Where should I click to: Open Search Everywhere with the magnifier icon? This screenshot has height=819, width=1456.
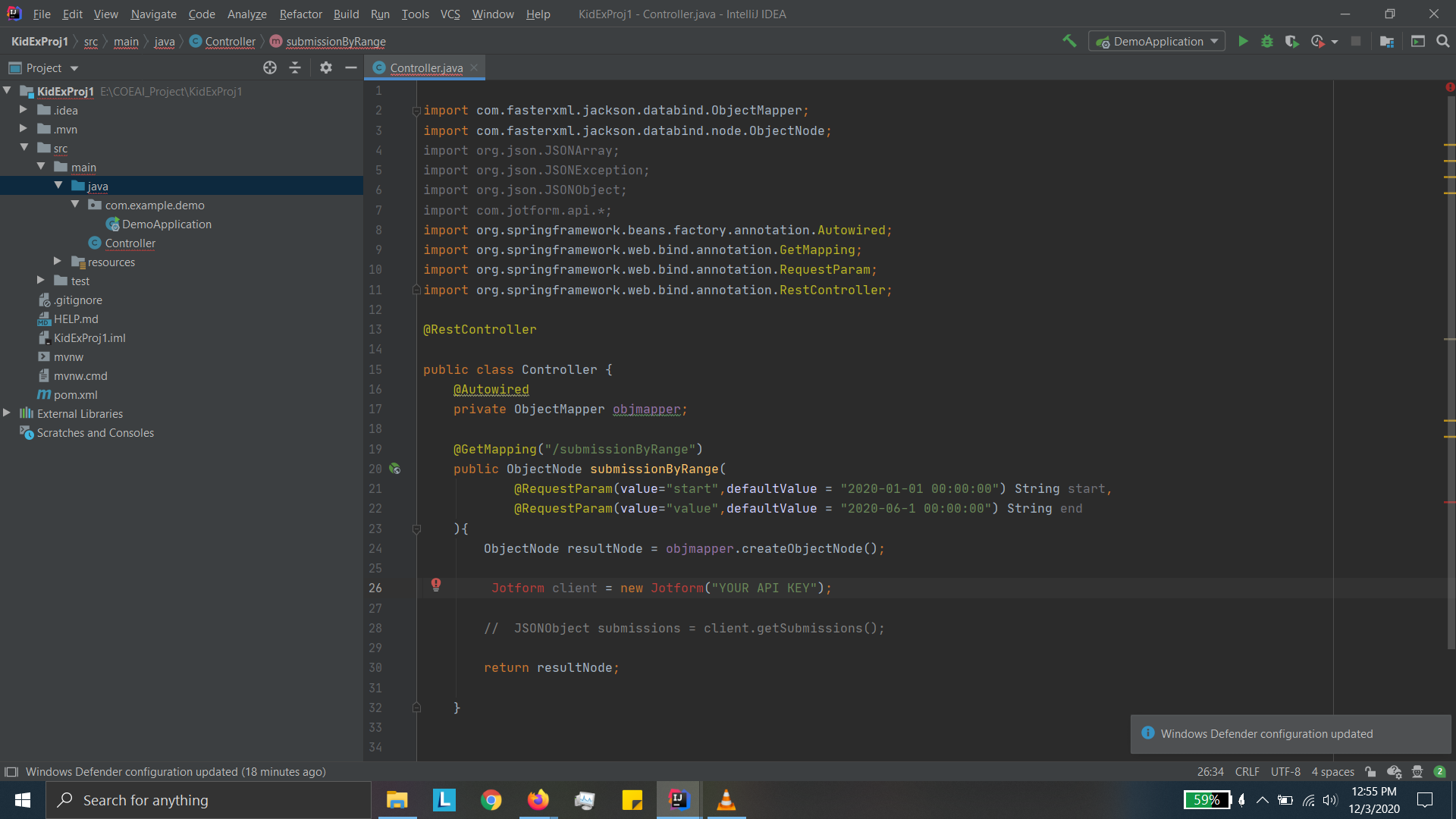1444,41
